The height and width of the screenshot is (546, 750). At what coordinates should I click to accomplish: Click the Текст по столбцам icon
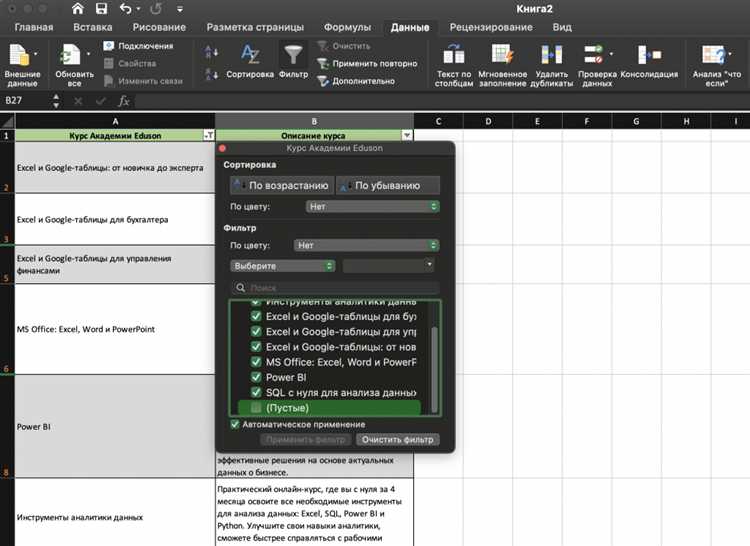click(x=453, y=55)
